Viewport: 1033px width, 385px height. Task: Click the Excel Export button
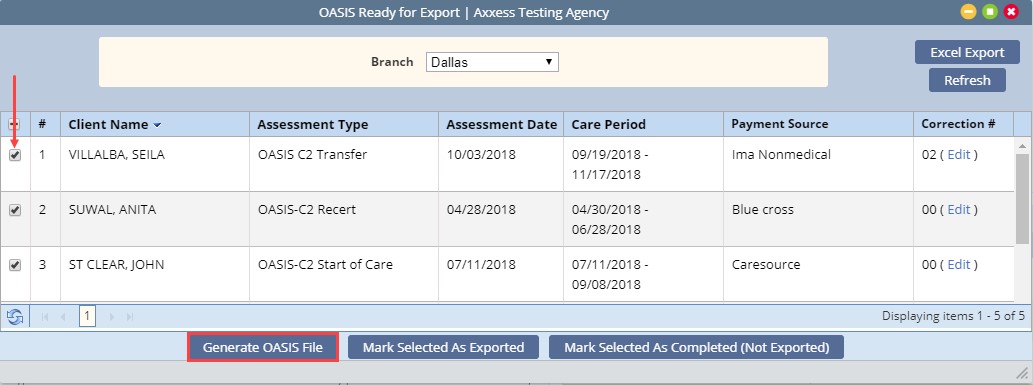[x=967, y=52]
